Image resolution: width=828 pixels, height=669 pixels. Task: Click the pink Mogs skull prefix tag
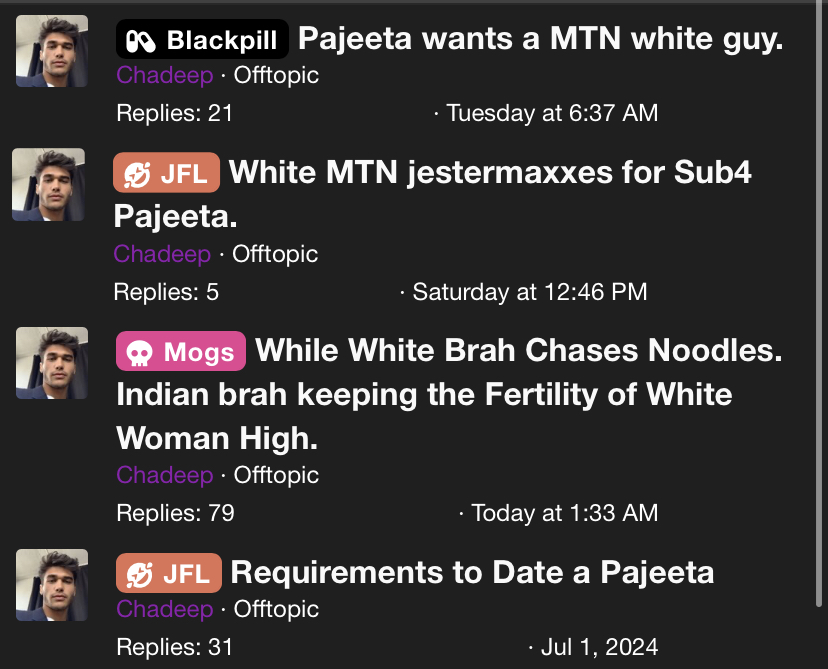pos(181,351)
